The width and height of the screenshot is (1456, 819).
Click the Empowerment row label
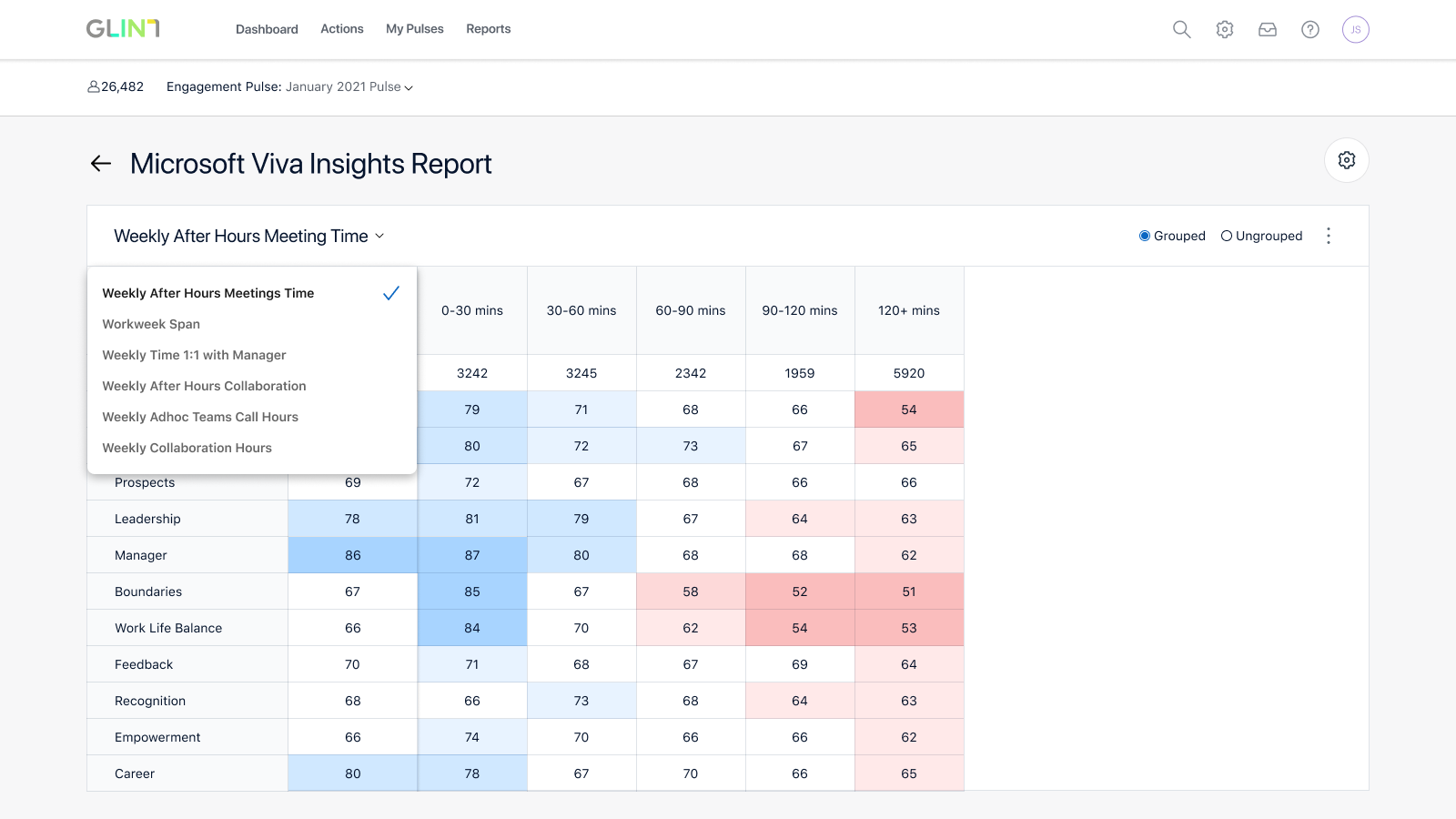tap(157, 737)
